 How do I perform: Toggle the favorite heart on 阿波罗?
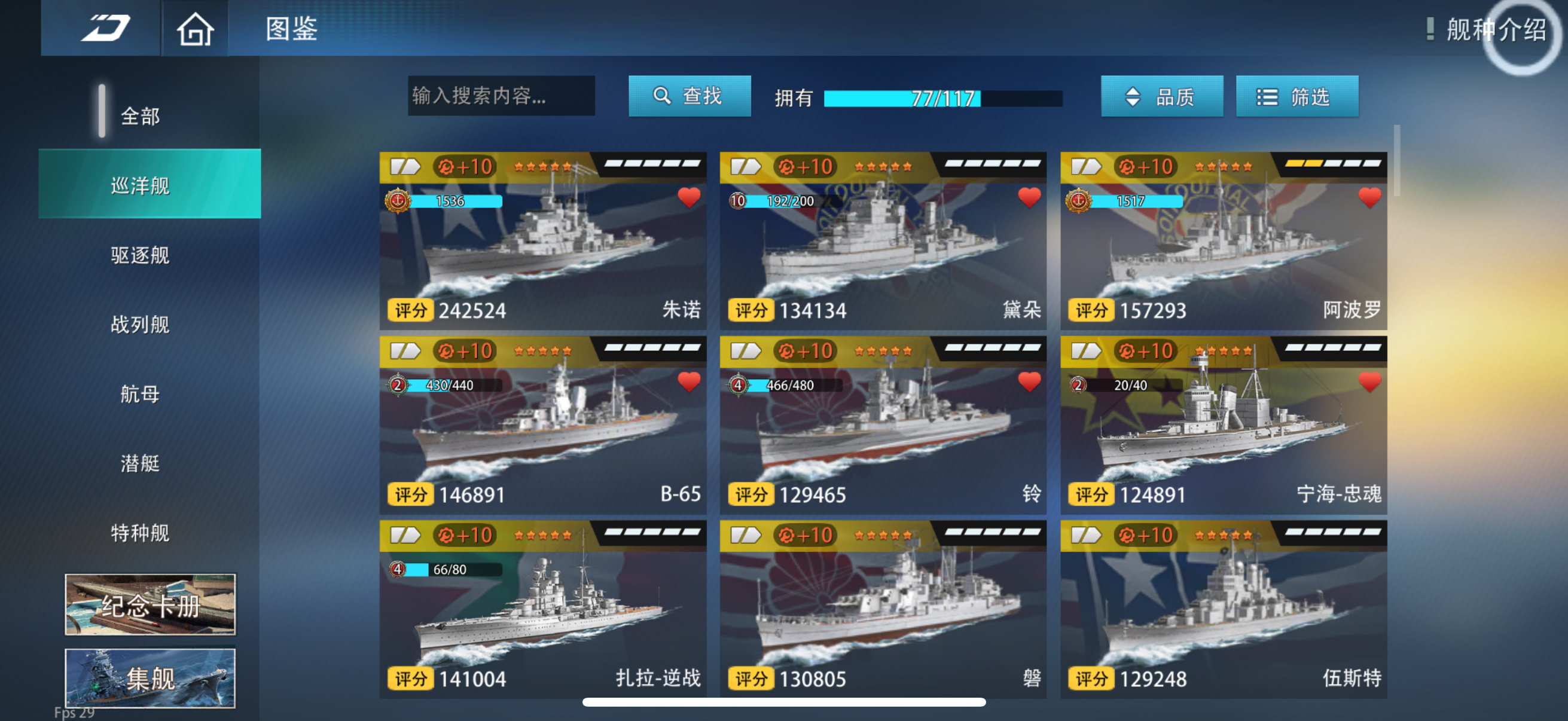[1369, 197]
